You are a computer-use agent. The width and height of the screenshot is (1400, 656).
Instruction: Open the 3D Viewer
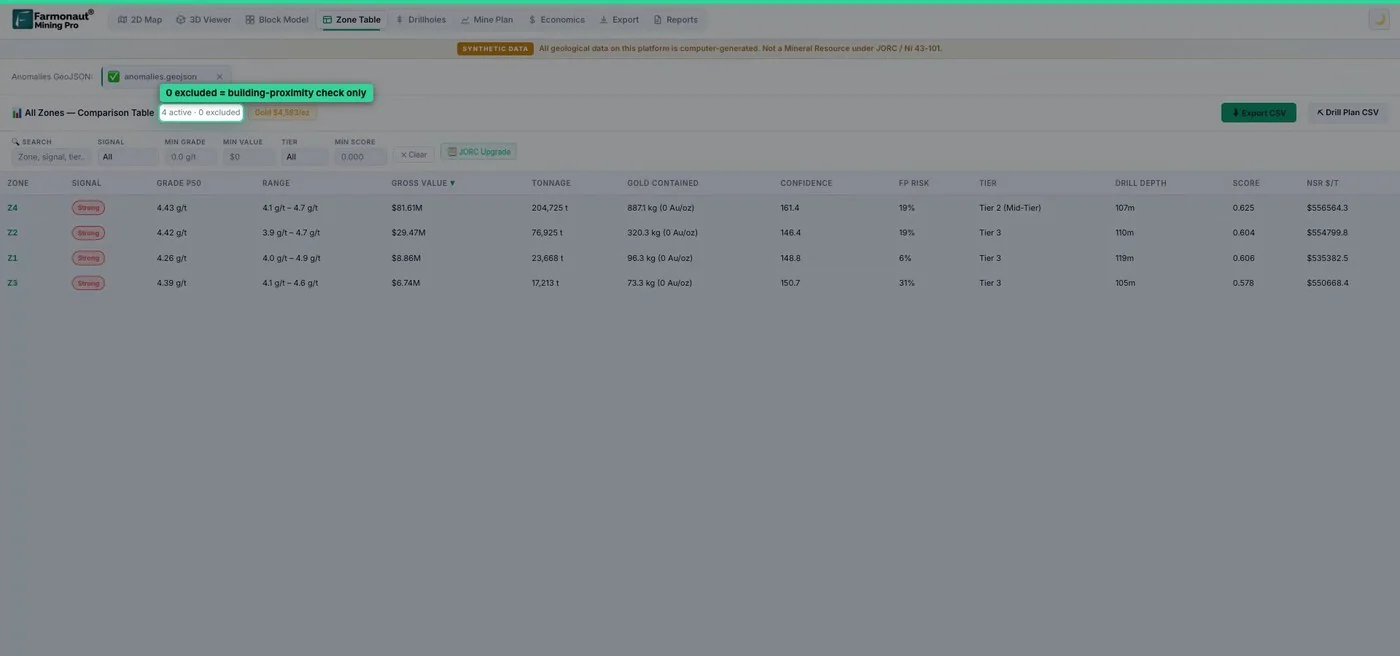pyautogui.click(x=203, y=19)
